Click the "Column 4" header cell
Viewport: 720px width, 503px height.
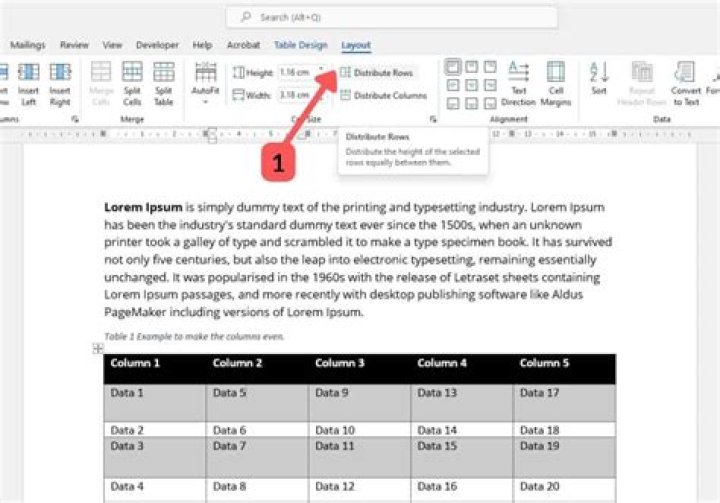[462, 369]
